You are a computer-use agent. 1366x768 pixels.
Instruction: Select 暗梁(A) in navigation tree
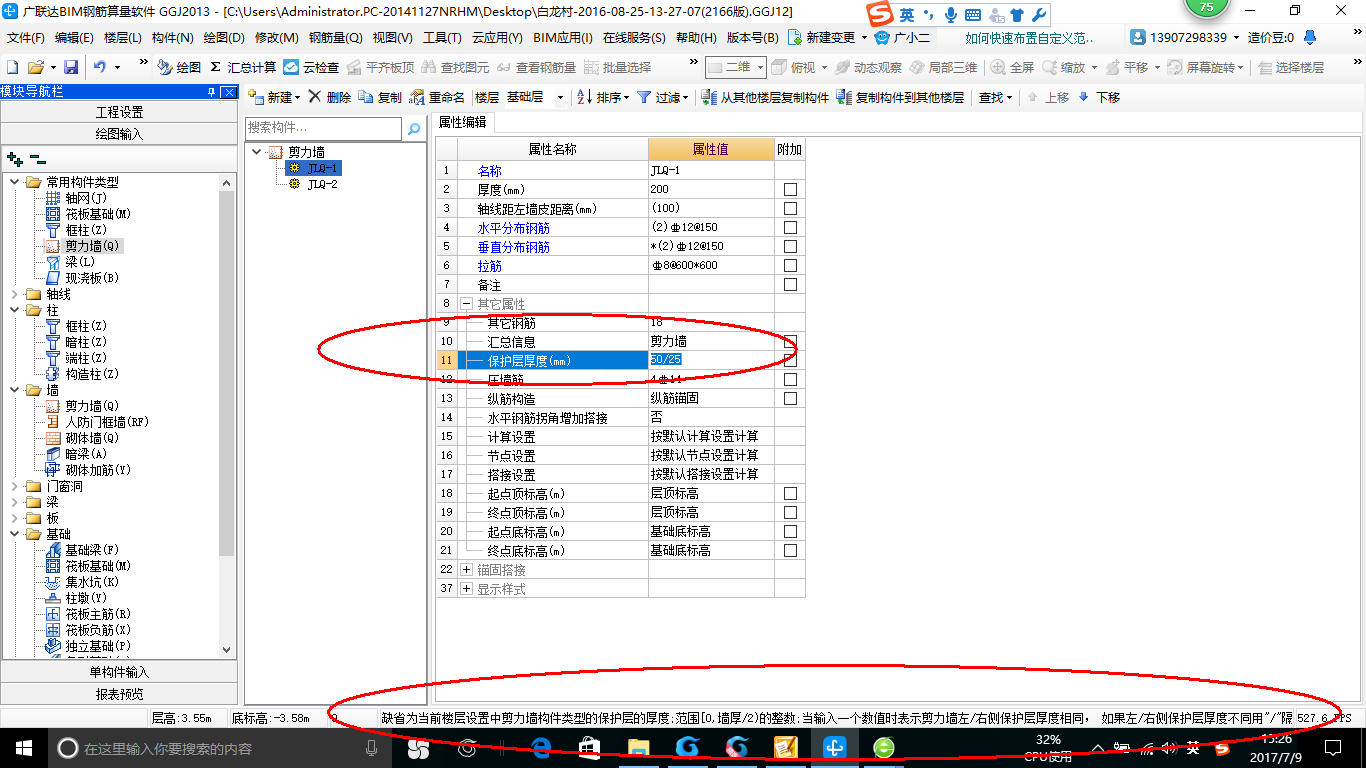pyautogui.click(x=86, y=454)
